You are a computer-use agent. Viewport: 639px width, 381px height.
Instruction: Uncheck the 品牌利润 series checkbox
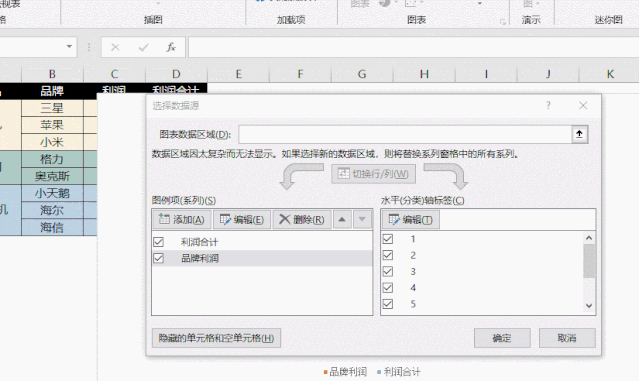pos(159,258)
